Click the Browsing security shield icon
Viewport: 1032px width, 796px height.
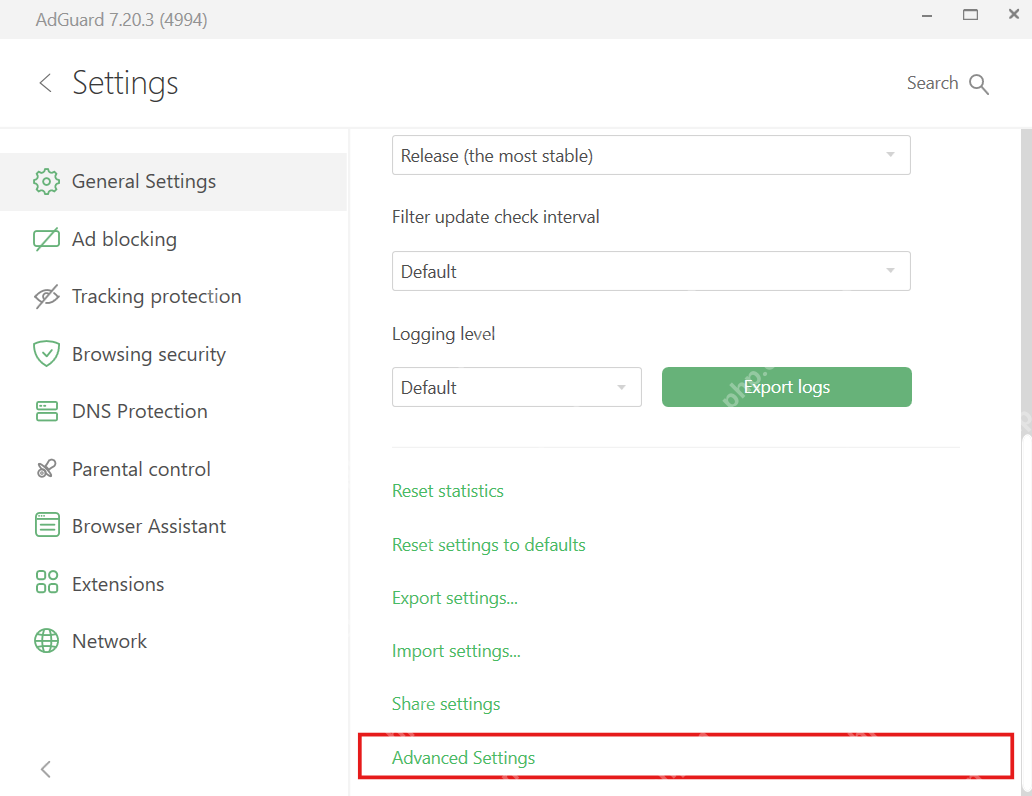(x=46, y=354)
